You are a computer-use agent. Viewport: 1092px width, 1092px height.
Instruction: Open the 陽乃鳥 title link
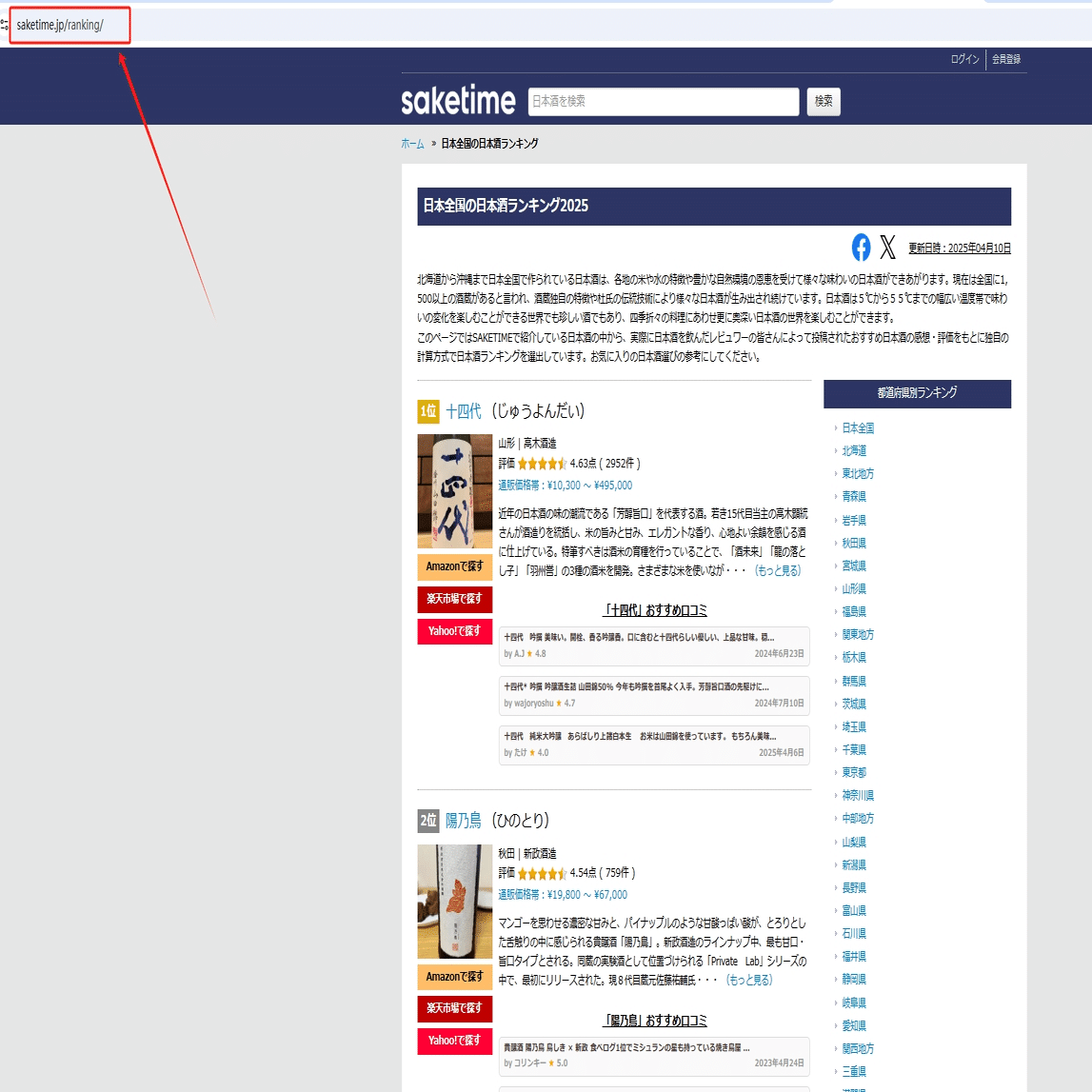tap(463, 821)
